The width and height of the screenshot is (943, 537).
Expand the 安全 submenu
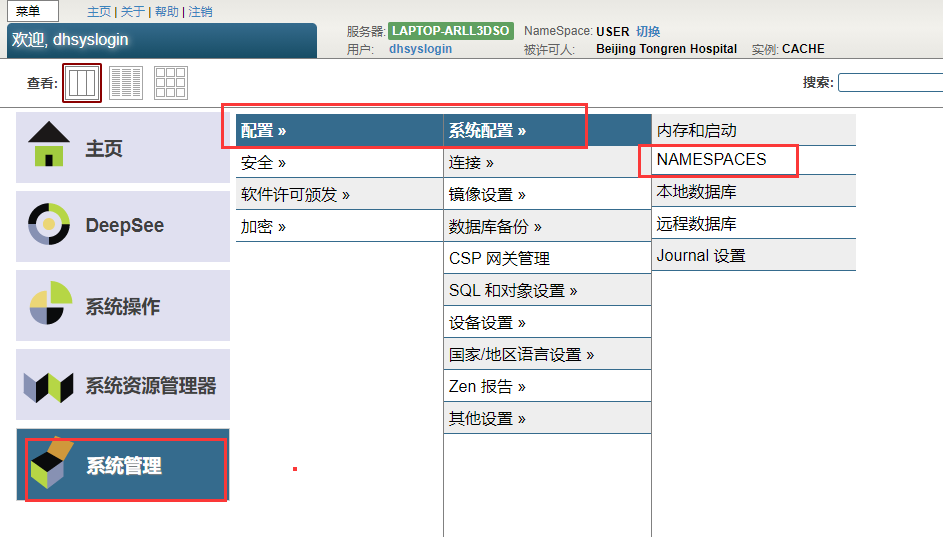pyautogui.click(x=263, y=162)
